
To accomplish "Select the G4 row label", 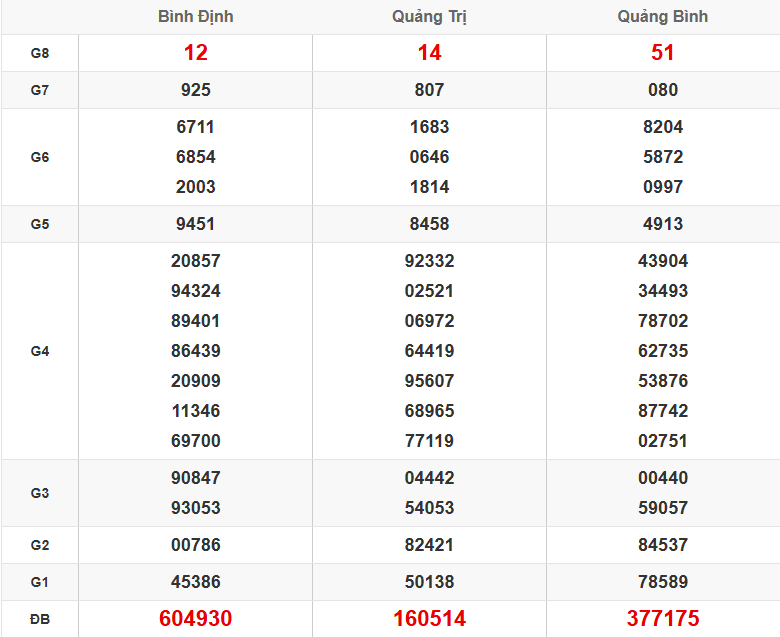I will [40, 351].
